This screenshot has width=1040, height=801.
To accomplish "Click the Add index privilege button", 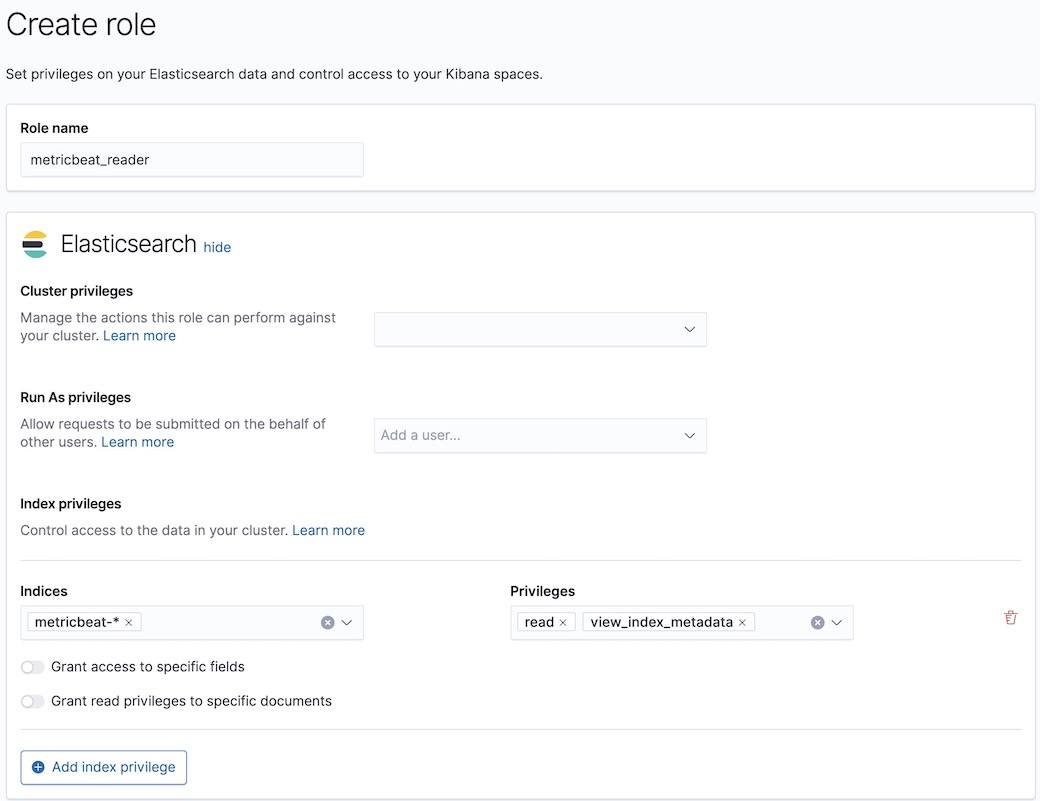I will pos(103,767).
